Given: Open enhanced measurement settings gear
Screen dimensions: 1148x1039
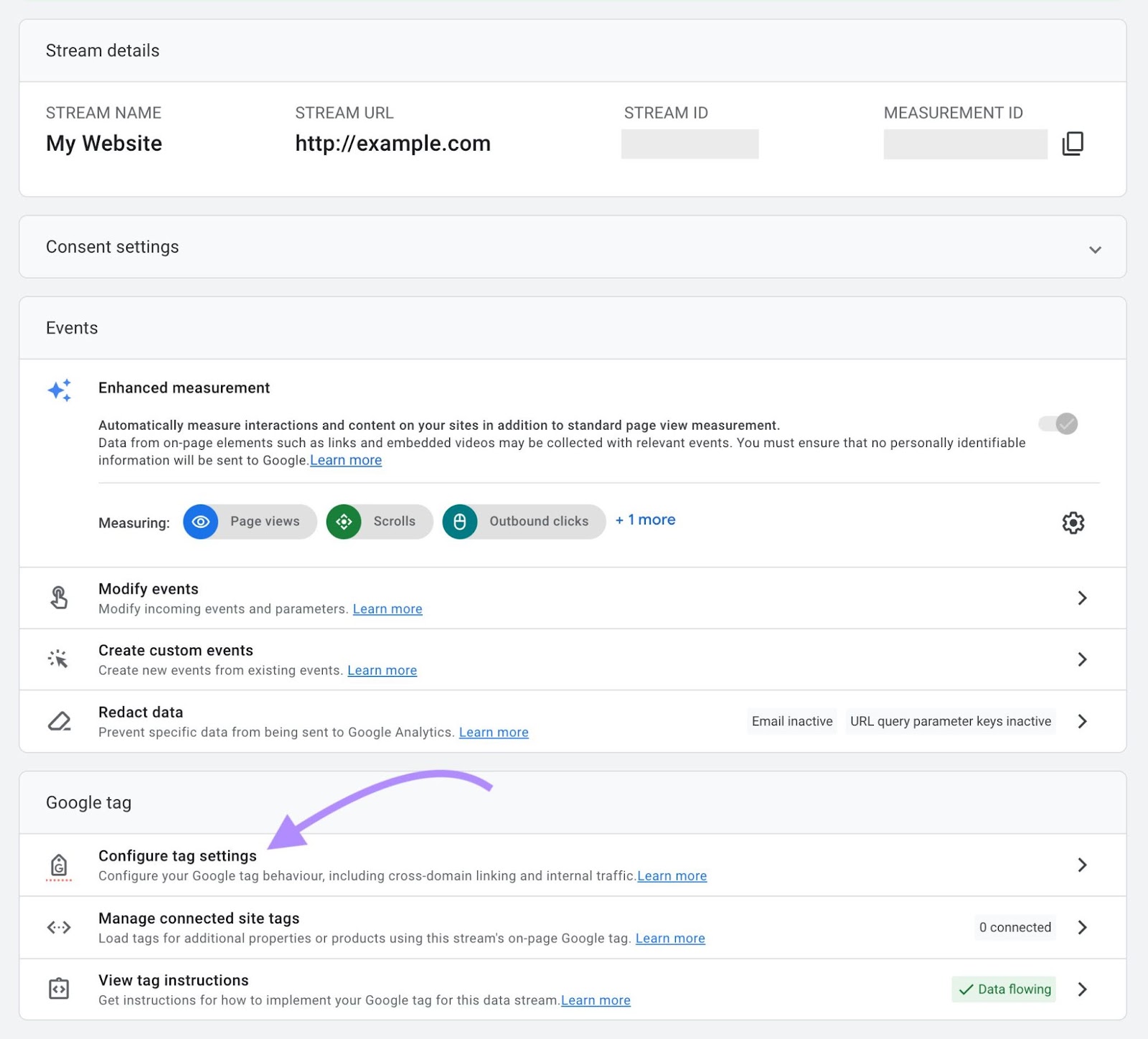Looking at the screenshot, I should coord(1073,522).
